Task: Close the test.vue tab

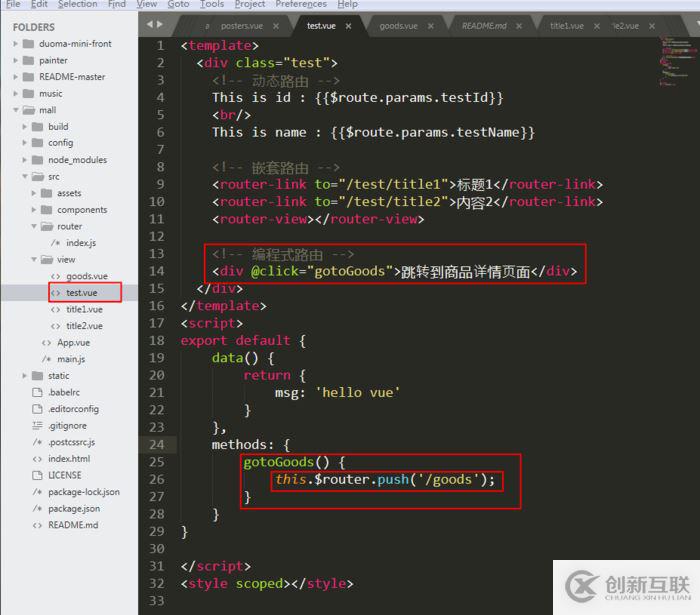Action: 348,26
